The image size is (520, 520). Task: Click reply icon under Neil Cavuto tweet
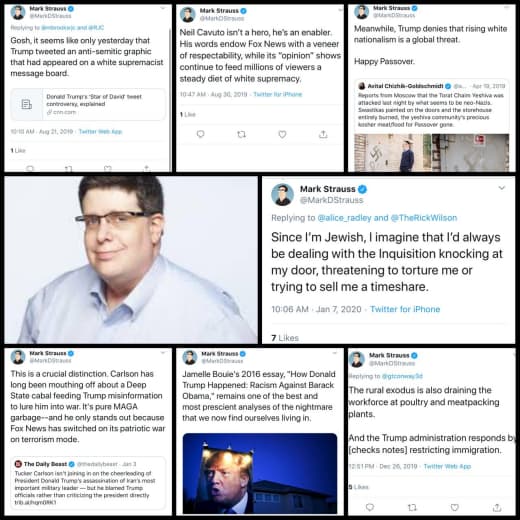point(200,134)
